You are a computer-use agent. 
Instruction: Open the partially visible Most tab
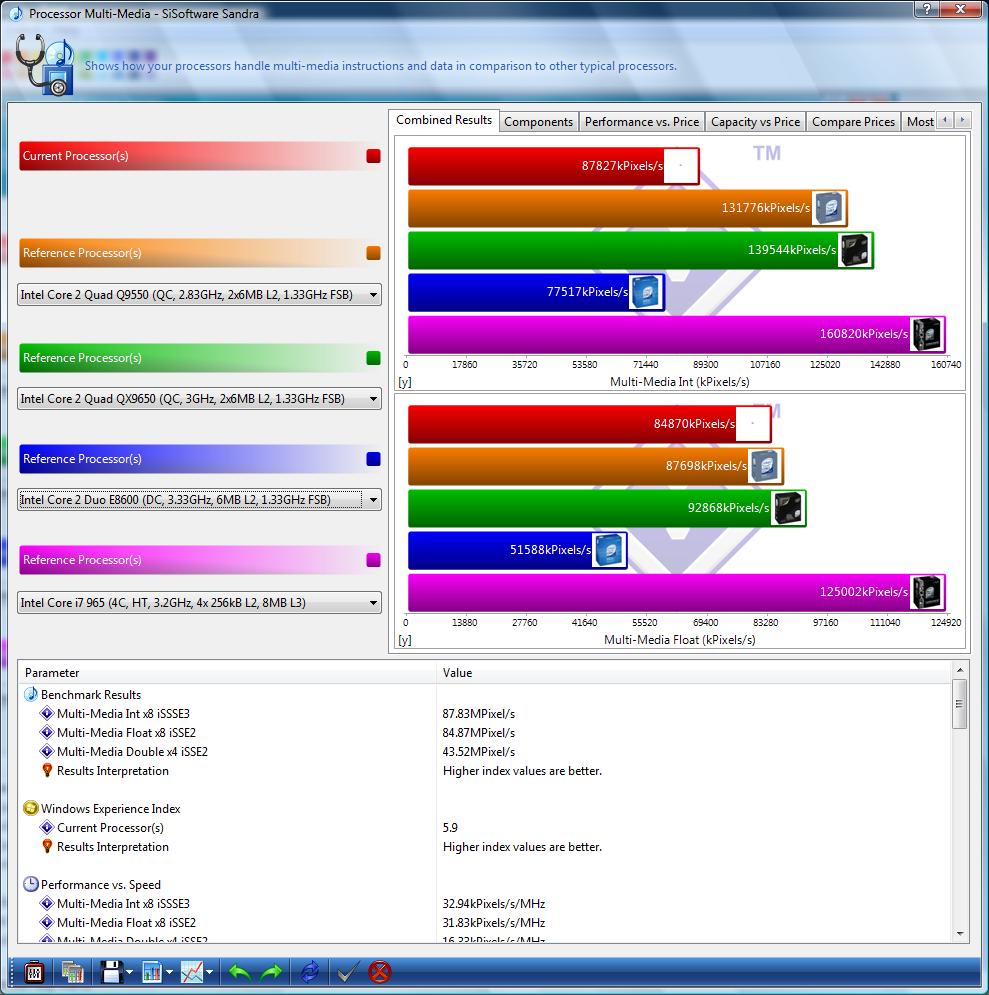919,122
